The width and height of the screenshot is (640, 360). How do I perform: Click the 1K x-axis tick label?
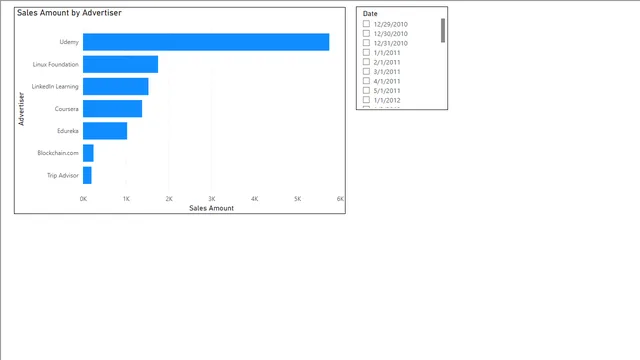pyautogui.click(x=126, y=199)
